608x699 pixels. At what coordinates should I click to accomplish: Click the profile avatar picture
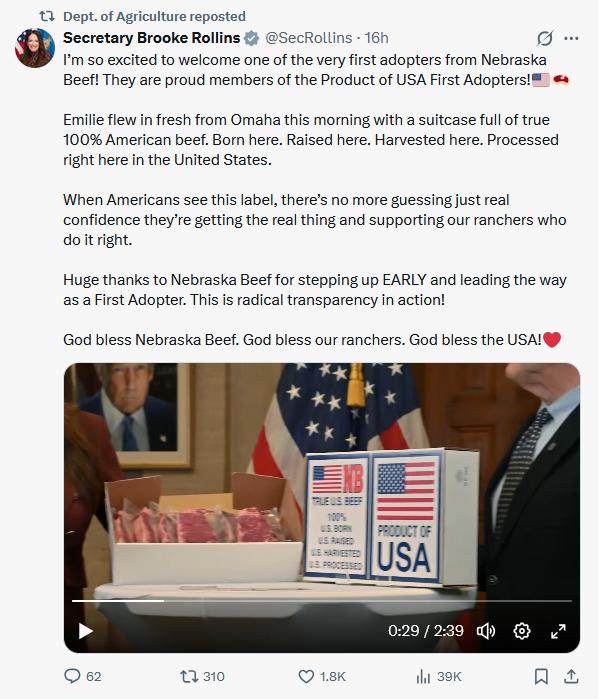pyautogui.click(x=35, y=48)
